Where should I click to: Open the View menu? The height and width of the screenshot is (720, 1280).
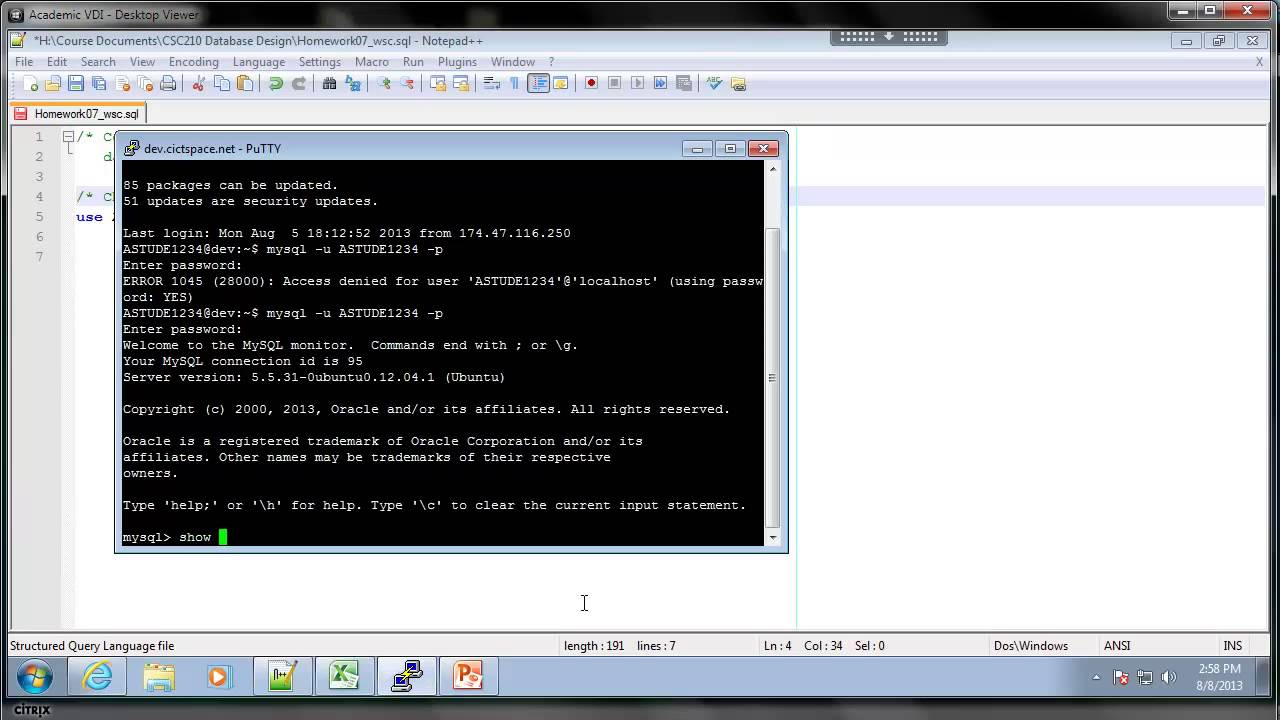pyautogui.click(x=142, y=62)
